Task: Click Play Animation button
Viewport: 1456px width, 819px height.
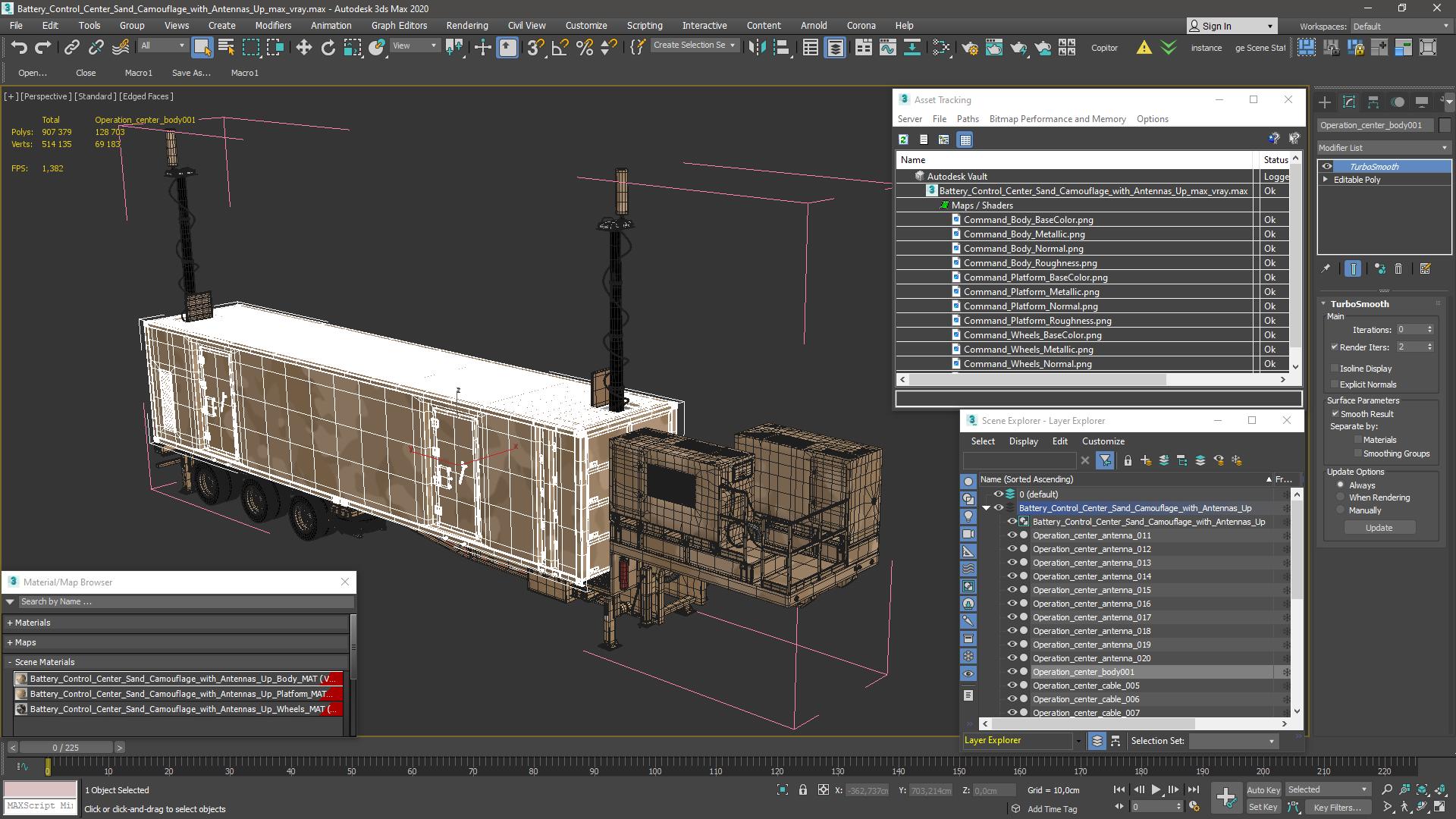Action: [x=1156, y=790]
